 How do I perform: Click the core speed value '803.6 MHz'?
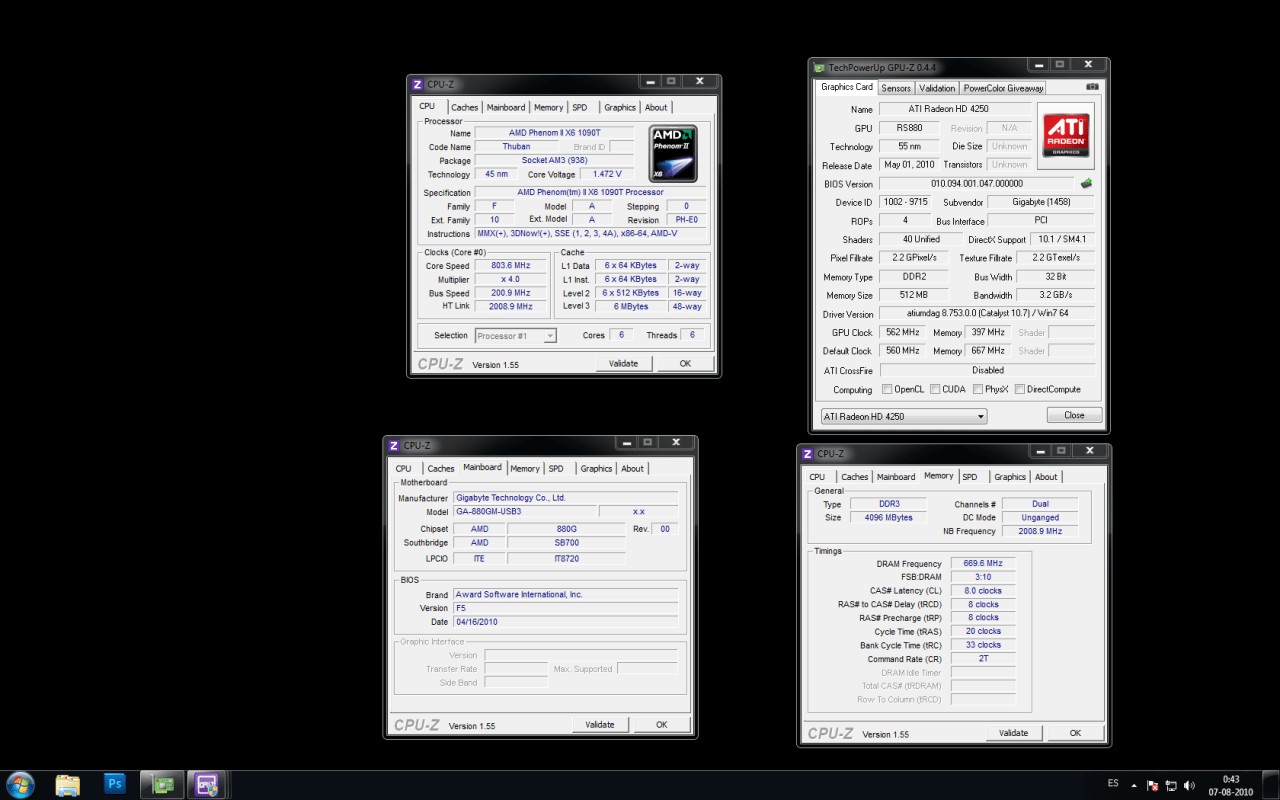[510, 266]
